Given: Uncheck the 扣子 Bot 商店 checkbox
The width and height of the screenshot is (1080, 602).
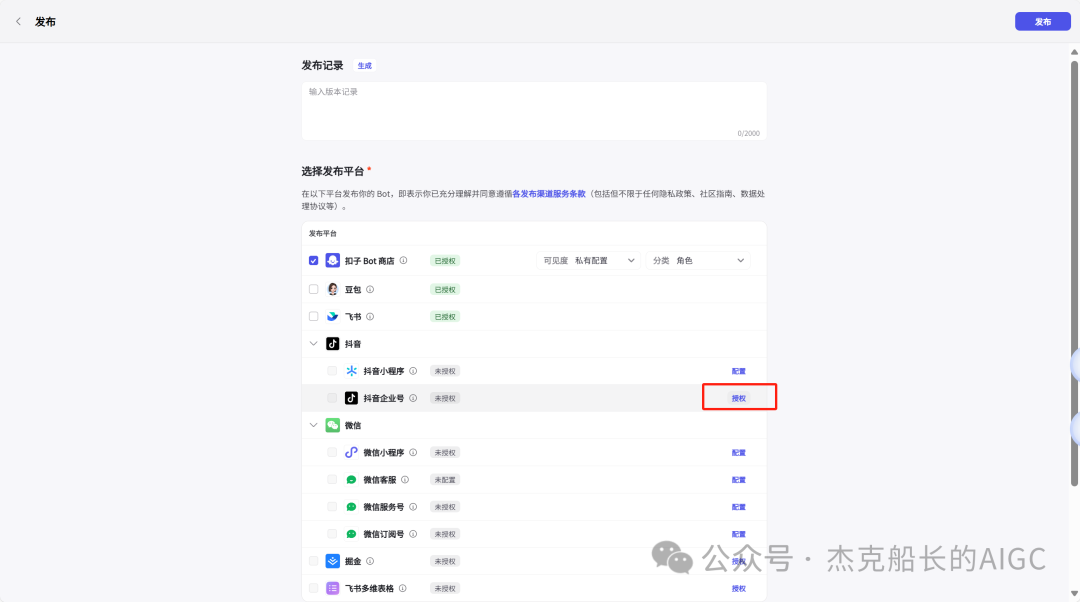Looking at the screenshot, I should coord(313,260).
